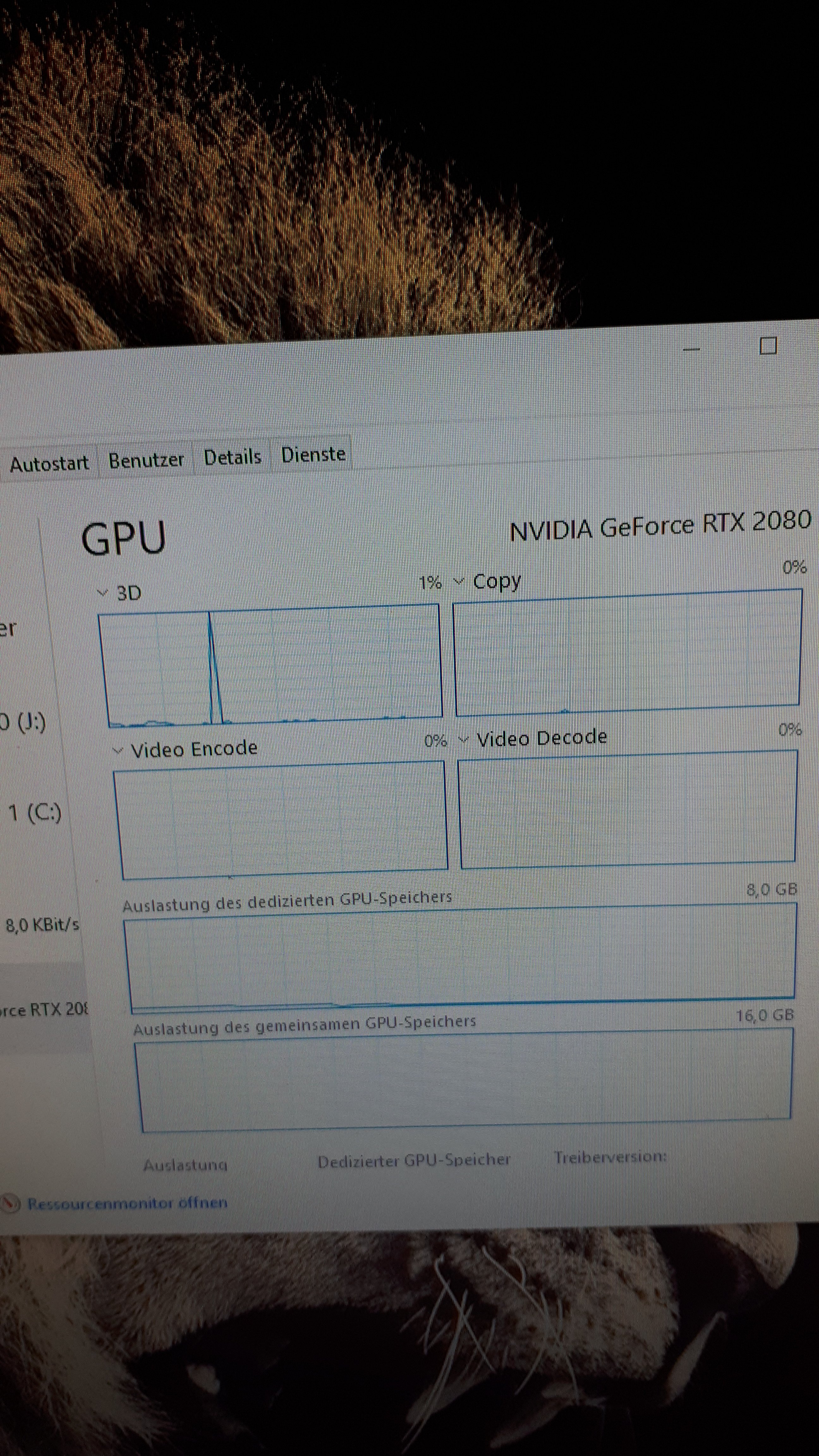
Task: Expand the 3D engine dropdown chevron
Action: pos(103,593)
